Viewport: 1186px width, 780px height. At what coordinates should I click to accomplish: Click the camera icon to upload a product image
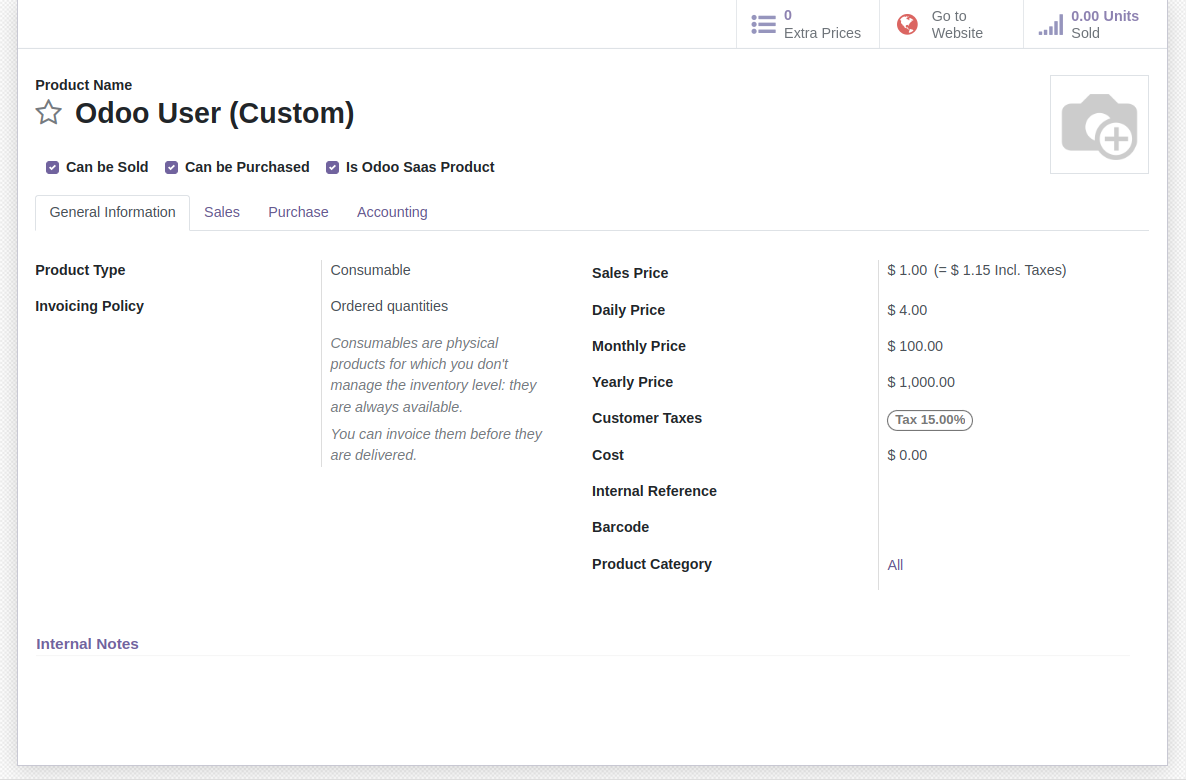[1098, 123]
